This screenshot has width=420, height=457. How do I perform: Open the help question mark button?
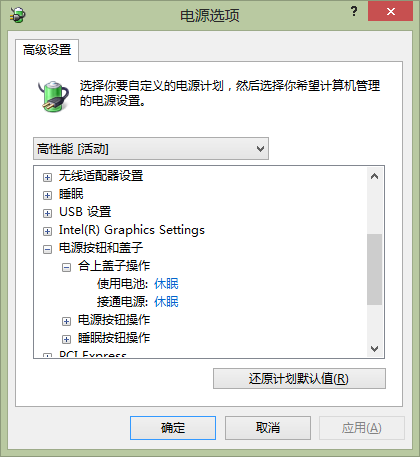pos(354,12)
